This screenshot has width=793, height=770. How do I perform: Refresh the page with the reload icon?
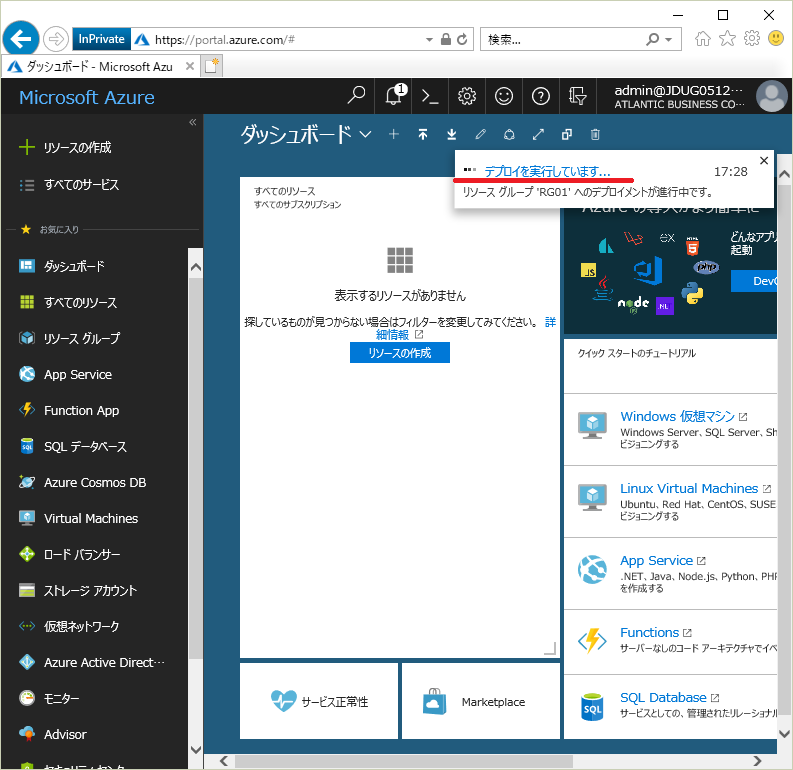tap(462, 39)
